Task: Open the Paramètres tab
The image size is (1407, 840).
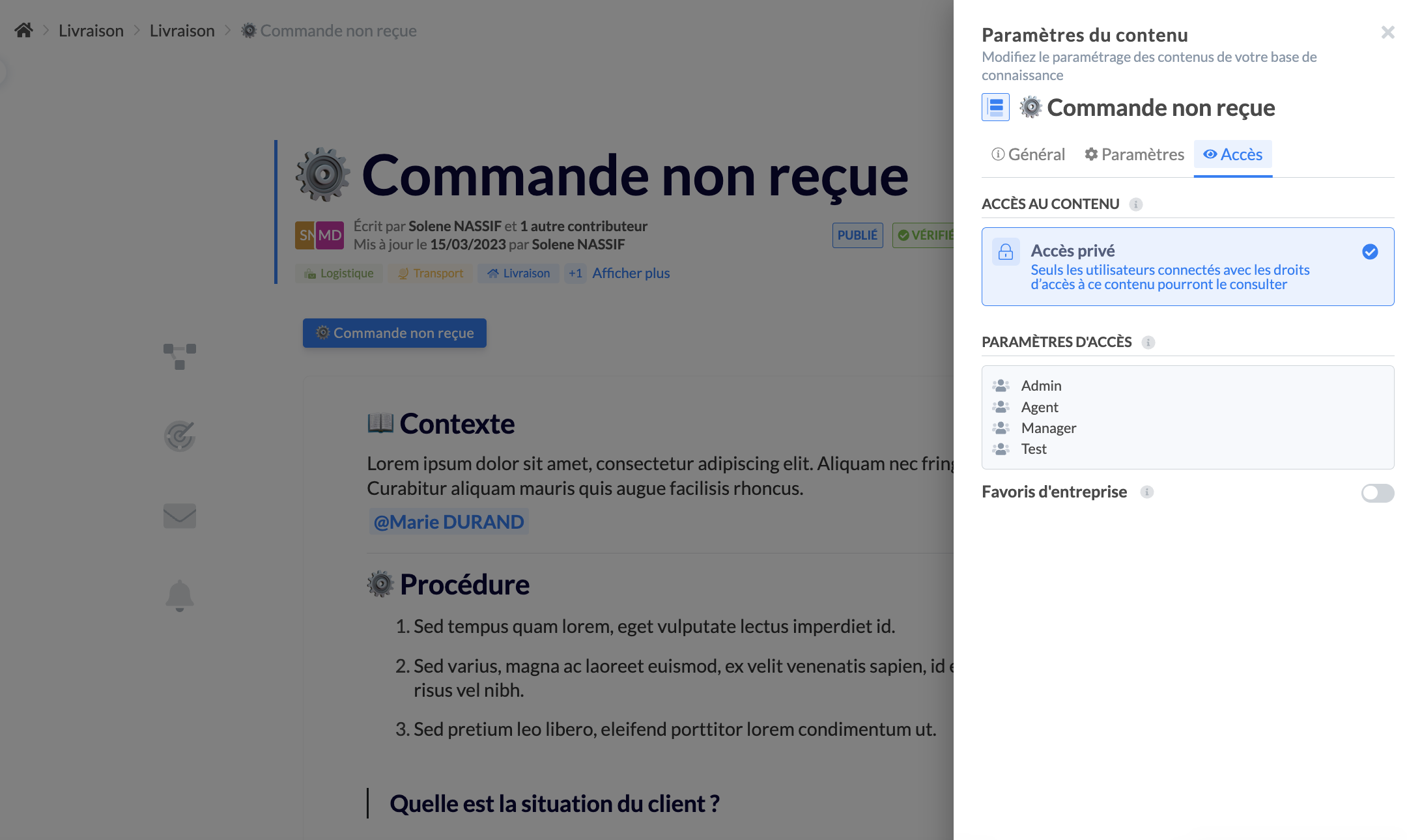Action: click(1133, 154)
